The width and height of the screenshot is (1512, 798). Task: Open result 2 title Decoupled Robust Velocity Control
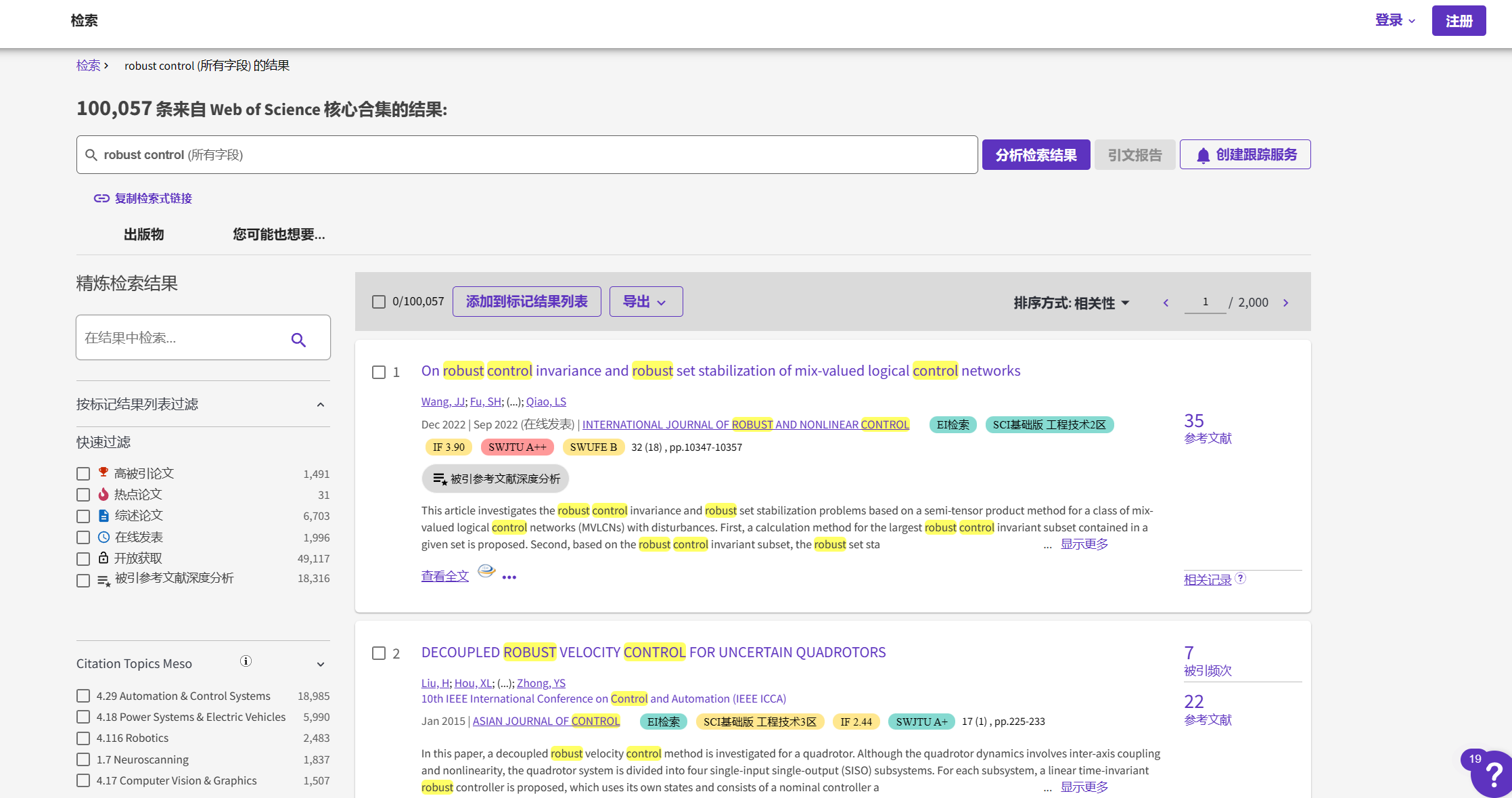point(654,652)
